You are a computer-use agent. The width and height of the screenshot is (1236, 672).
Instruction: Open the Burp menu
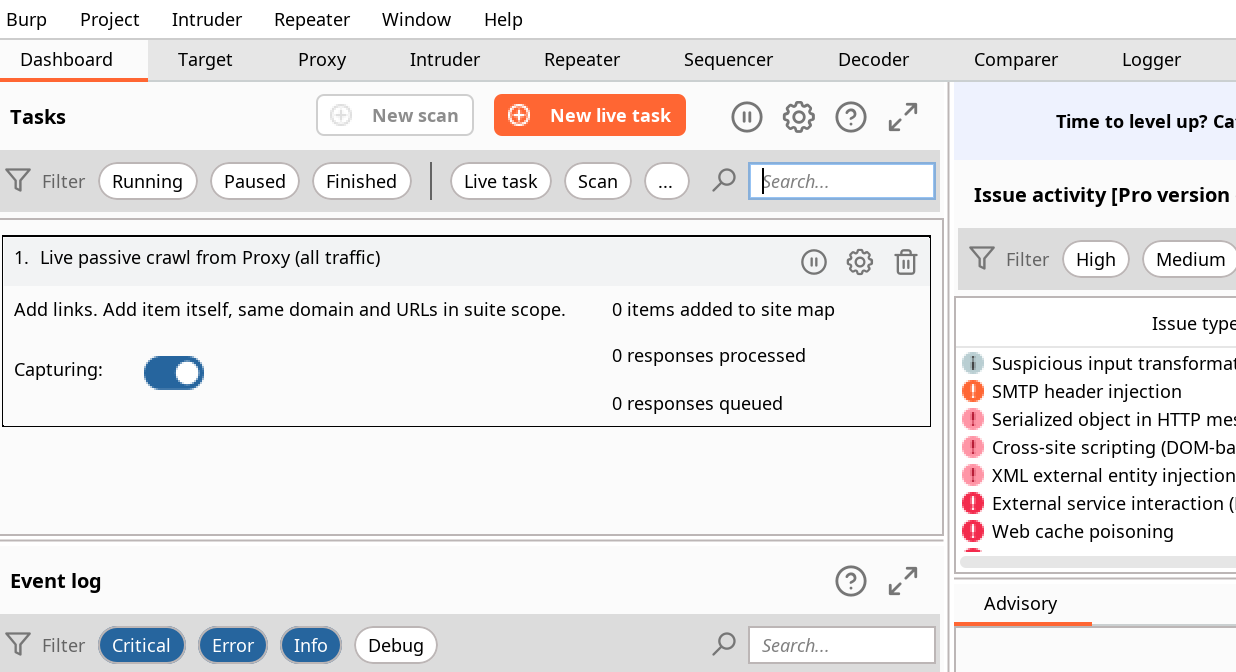tap(26, 19)
